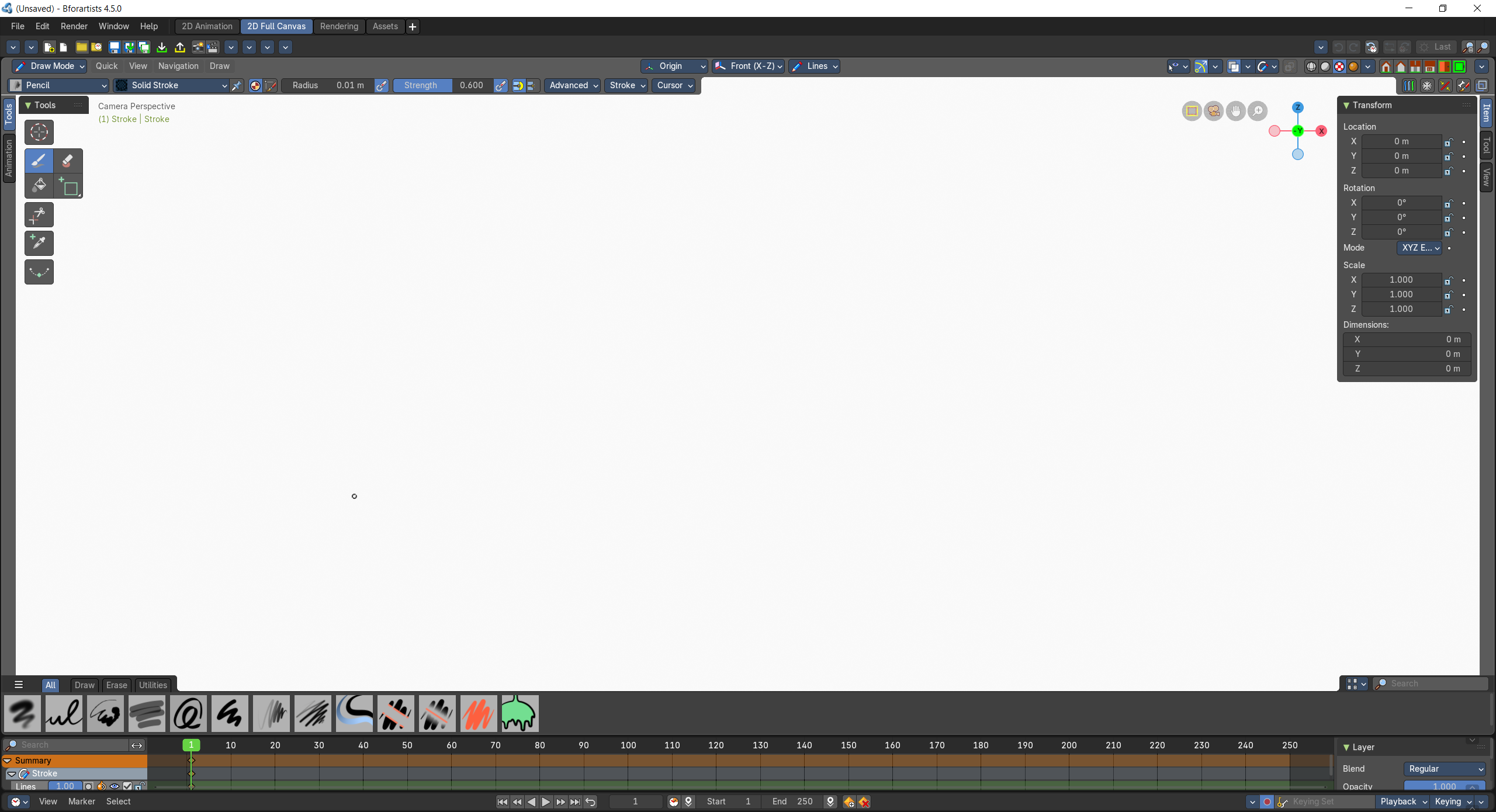Expand the Advanced popover

[x=573, y=86]
